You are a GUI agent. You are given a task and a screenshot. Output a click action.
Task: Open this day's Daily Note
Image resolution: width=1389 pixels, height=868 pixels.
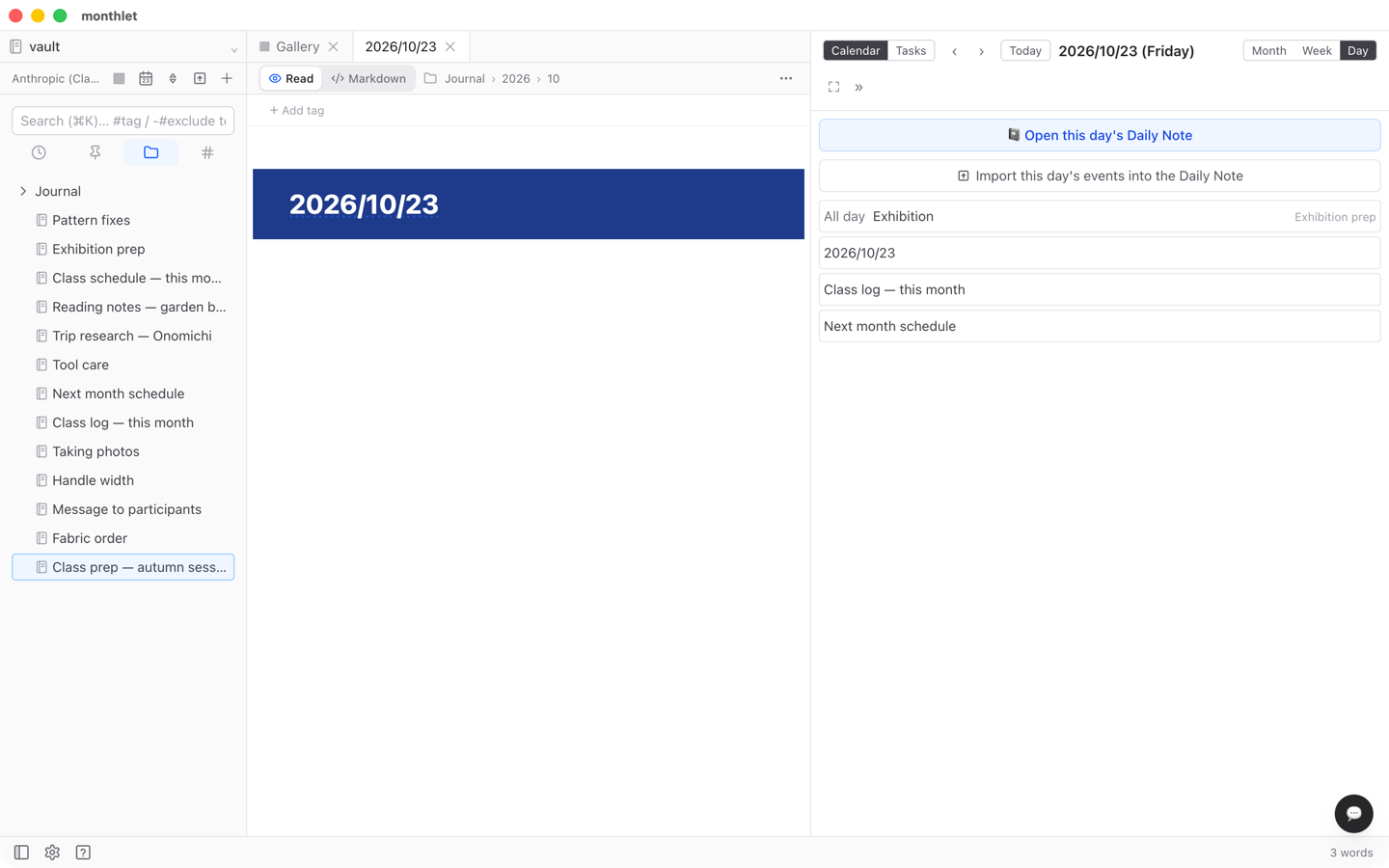pos(1100,136)
